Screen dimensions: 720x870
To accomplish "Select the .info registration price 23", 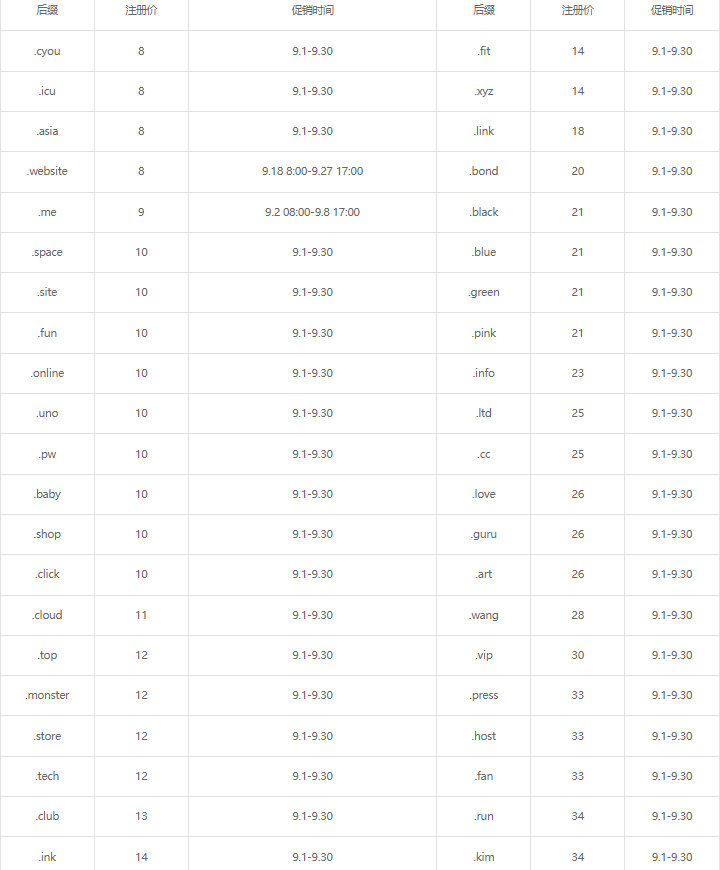I will point(577,373).
